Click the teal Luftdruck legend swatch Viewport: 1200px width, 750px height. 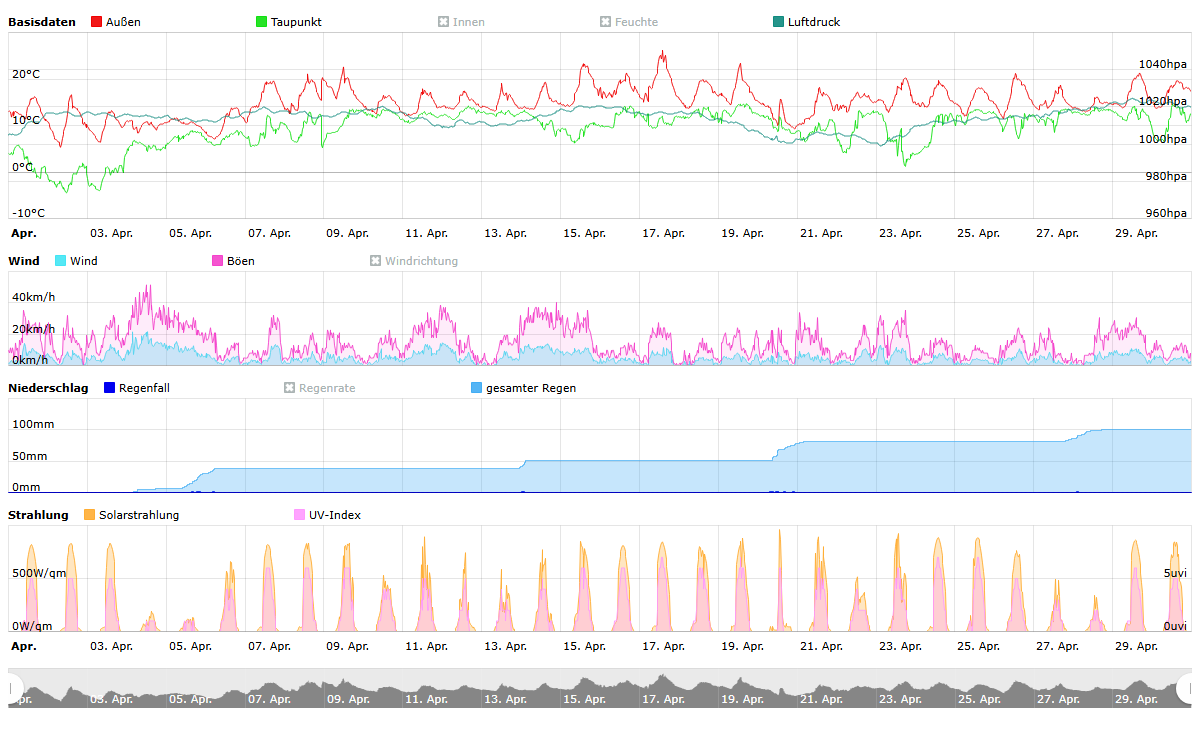tap(779, 22)
